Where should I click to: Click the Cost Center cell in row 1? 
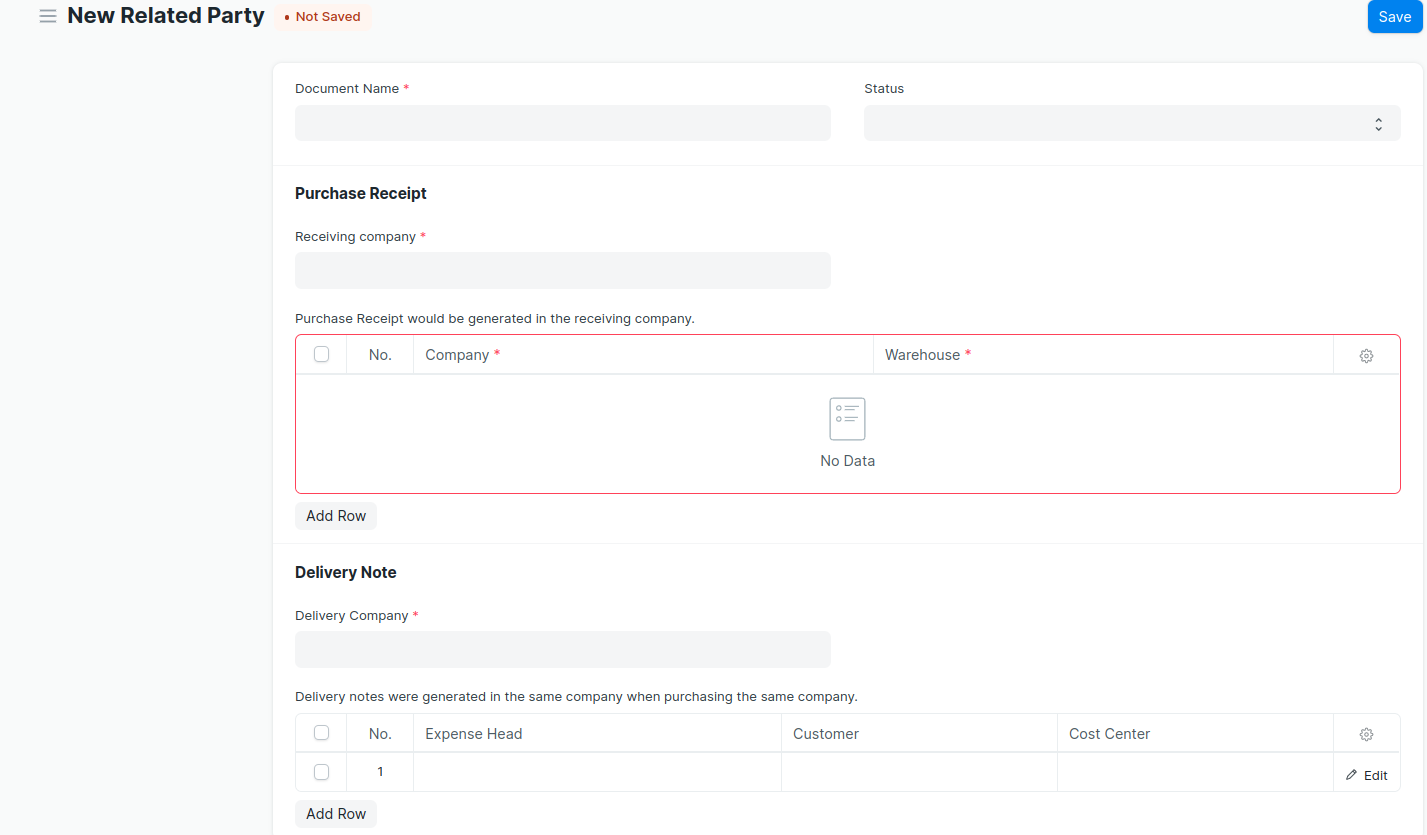[1195, 772]
